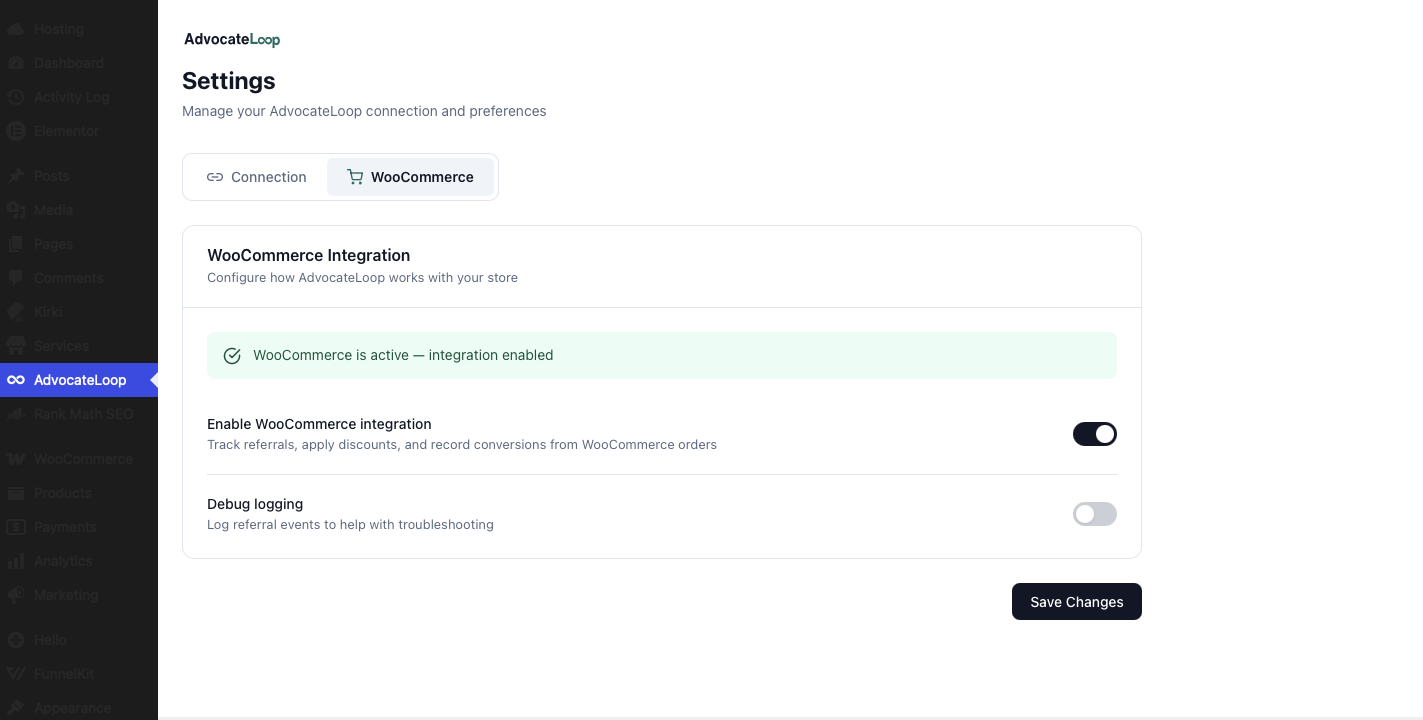Open Kirki through its sidebar icon
Image resolution: width=1423 pixels, height=720 pixels.
[16, 312]
